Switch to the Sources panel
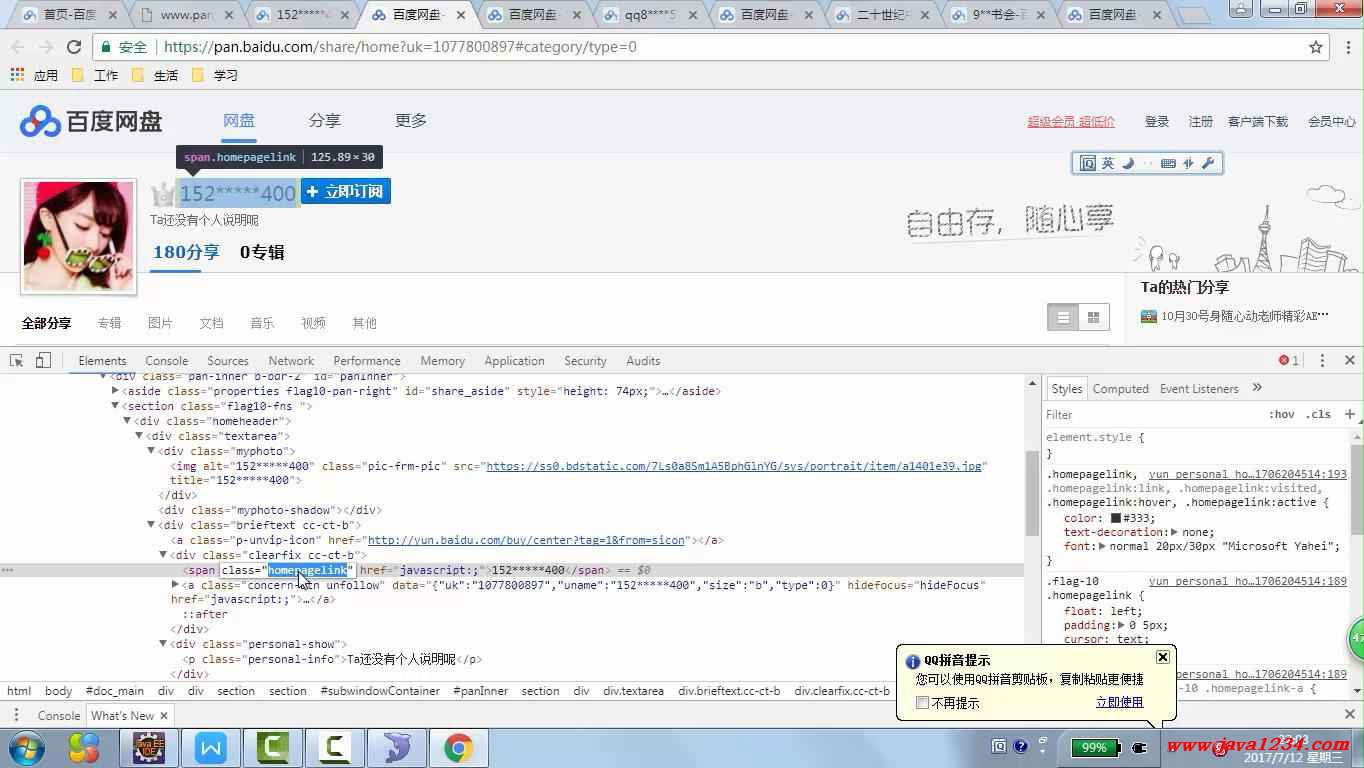The width and height of the screenshot is (1364, 768). (228, 361)
